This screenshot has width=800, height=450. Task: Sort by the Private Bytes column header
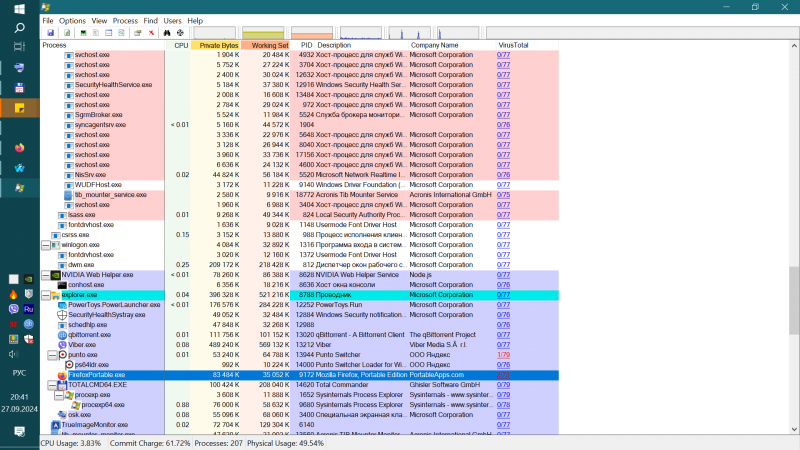pos(216,45)
